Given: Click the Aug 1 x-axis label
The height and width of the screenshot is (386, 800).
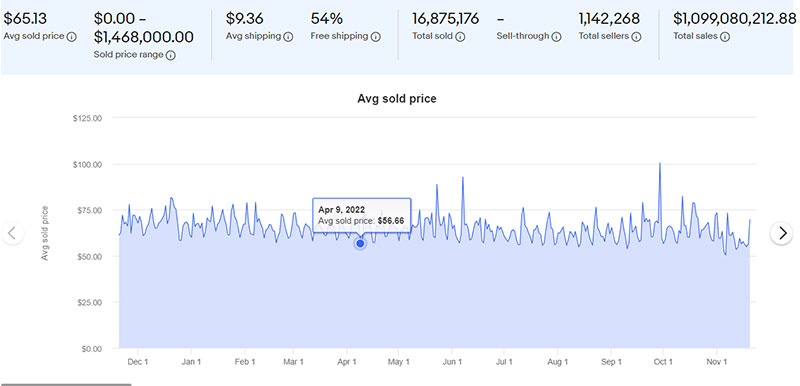Looking at the screenshot, I should pos(558,362).
